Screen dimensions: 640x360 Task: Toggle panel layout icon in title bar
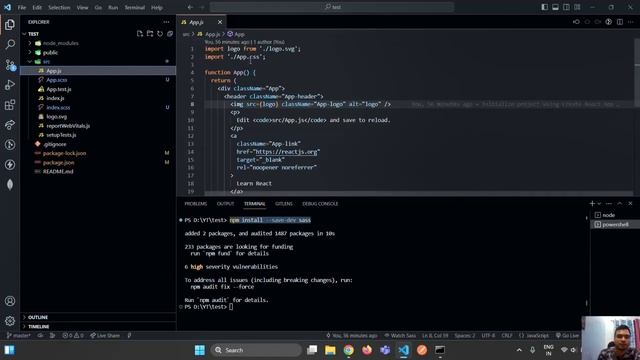coord(555,7)
